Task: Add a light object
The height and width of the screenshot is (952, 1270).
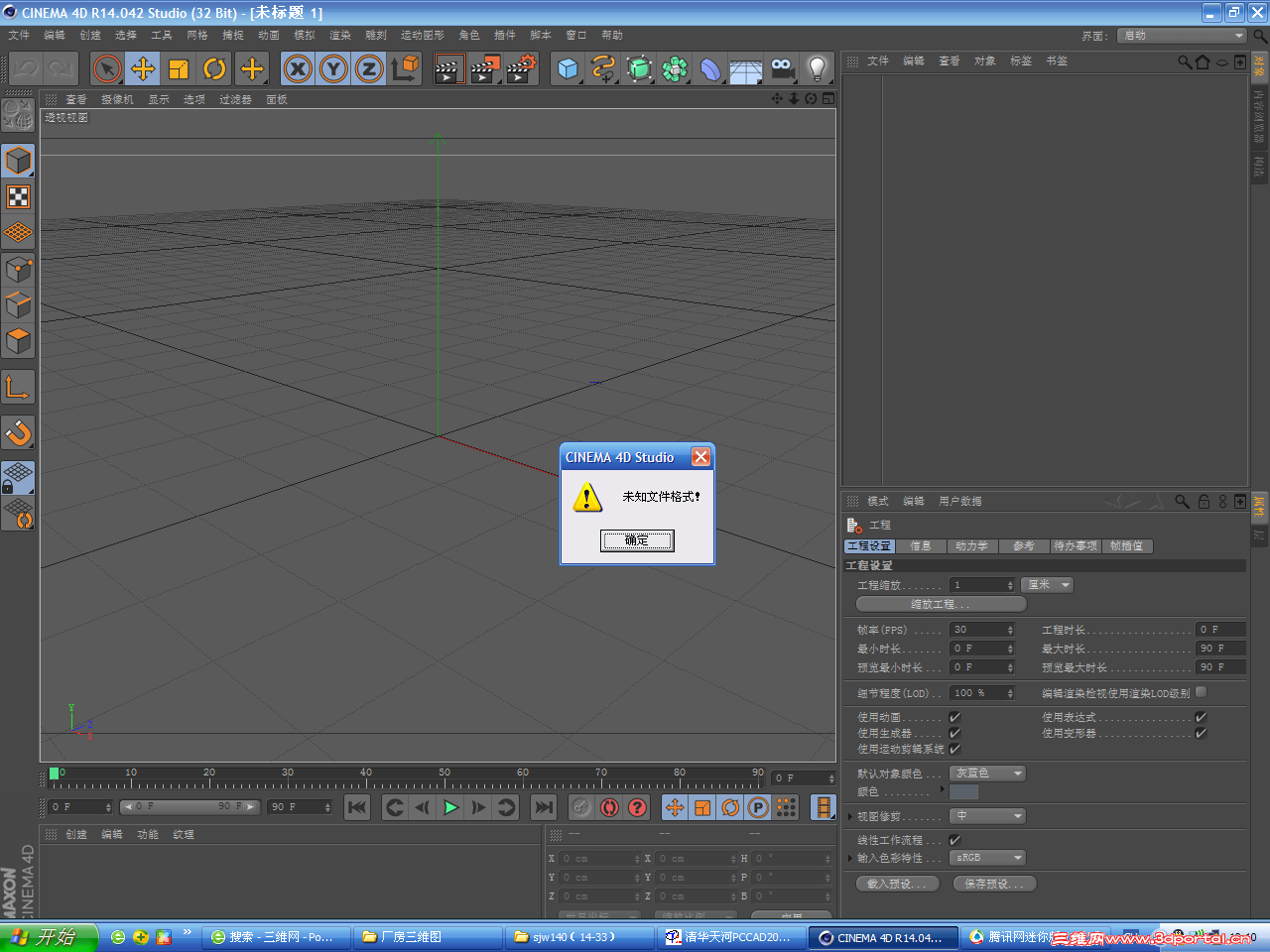Action: 818,68
